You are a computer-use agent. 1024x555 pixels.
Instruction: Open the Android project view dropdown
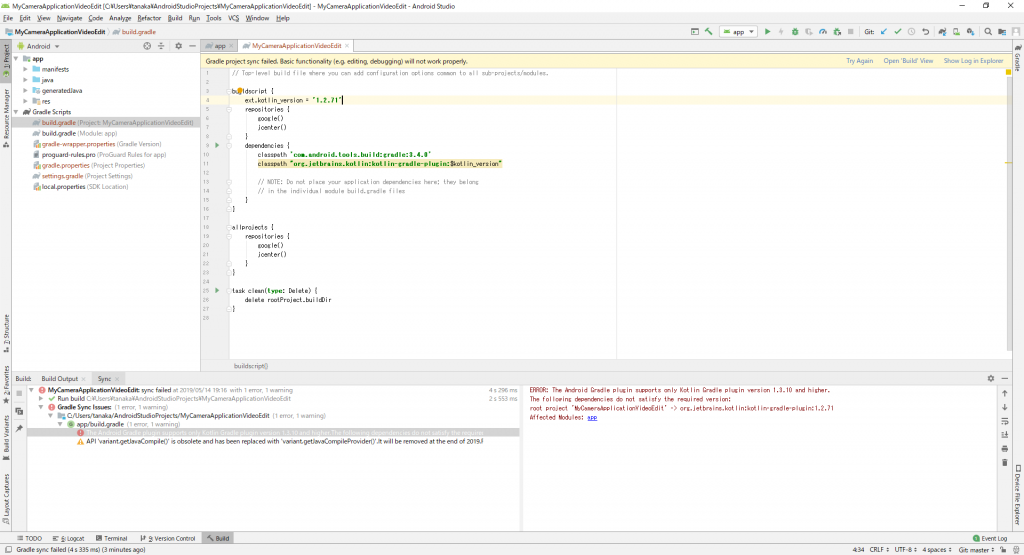39,46
